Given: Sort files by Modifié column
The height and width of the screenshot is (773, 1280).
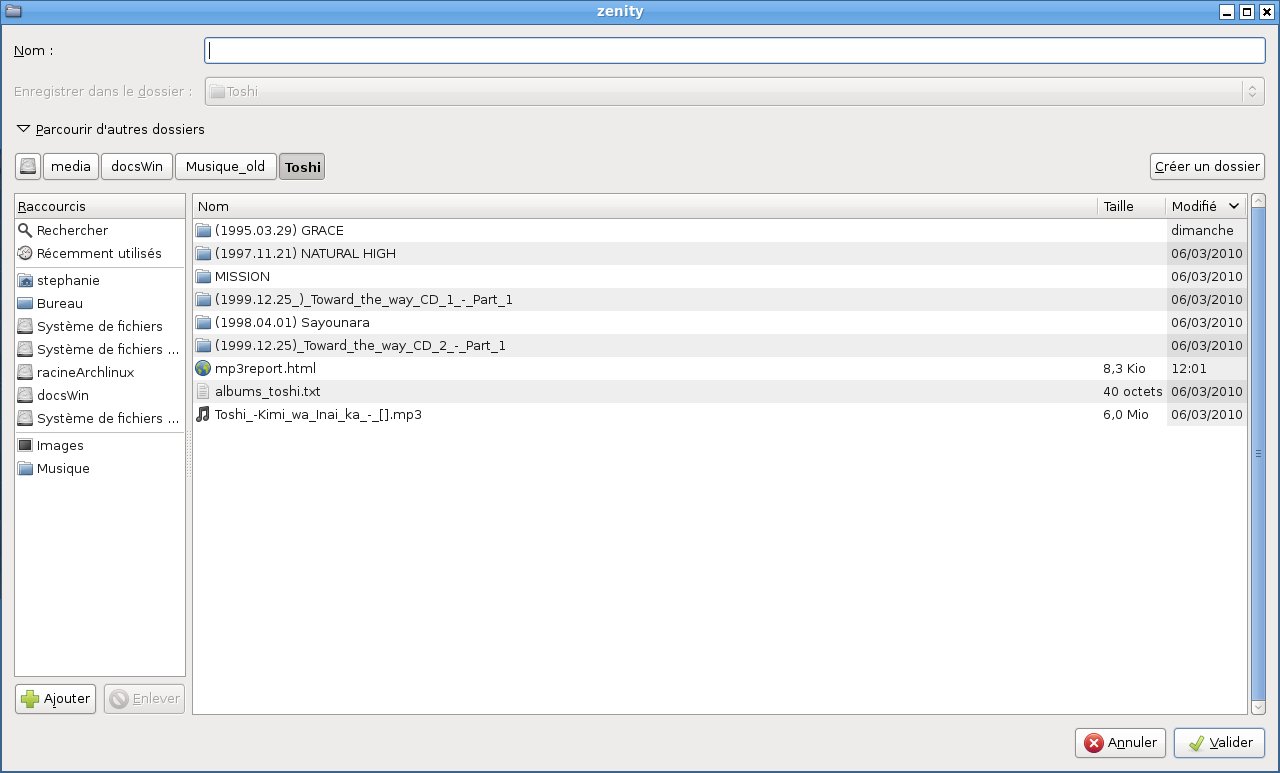Looking at the screenshot, I should pyautogui.click(x=1205, y=207).
